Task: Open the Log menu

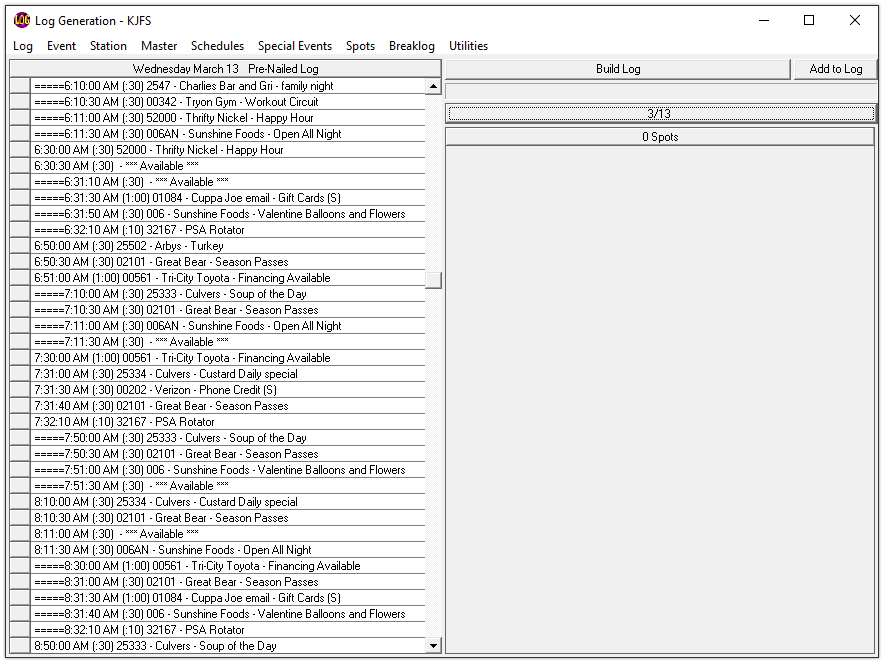Action: 22,46
